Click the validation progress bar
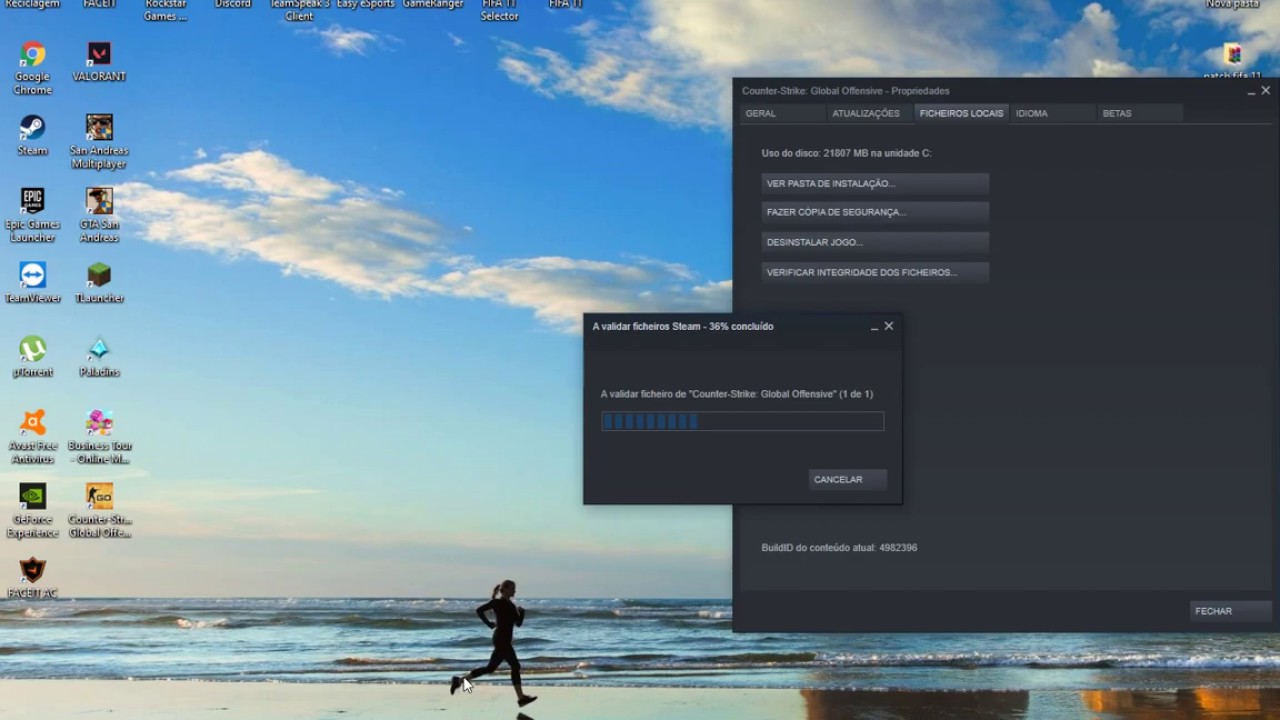This screenshot has height=720, width=1280. click(742, 422)
